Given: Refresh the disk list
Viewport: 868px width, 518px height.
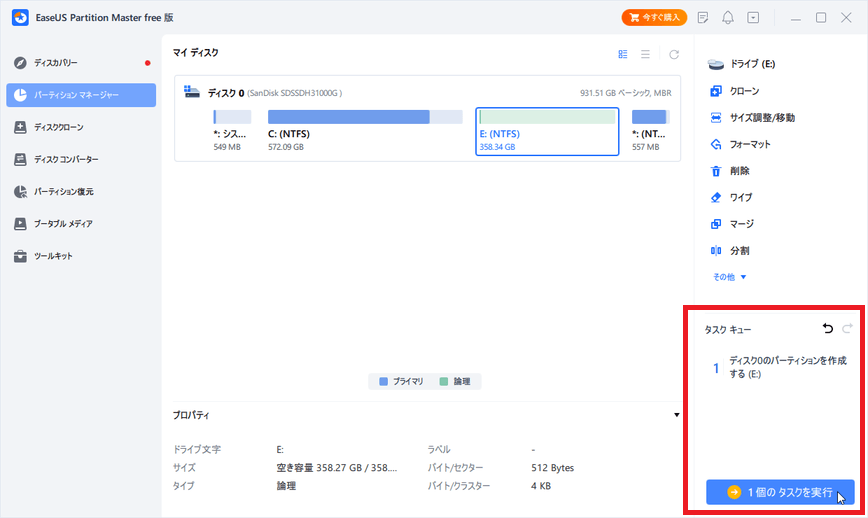Looking at the screenshot, I should [x=674, y=54].
